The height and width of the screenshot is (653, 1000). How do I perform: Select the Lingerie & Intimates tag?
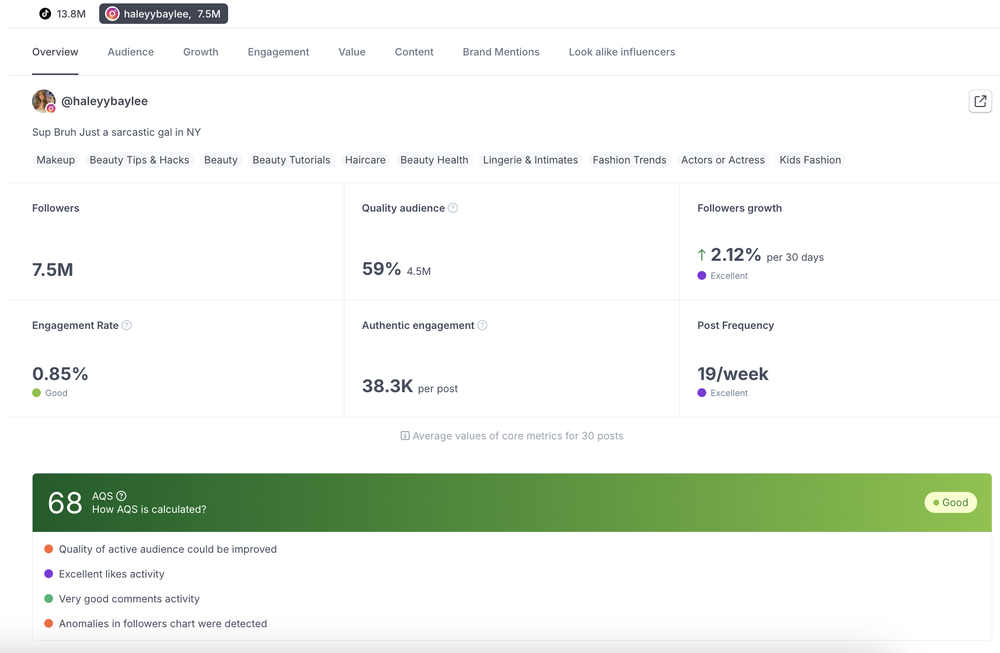[531, 160]
